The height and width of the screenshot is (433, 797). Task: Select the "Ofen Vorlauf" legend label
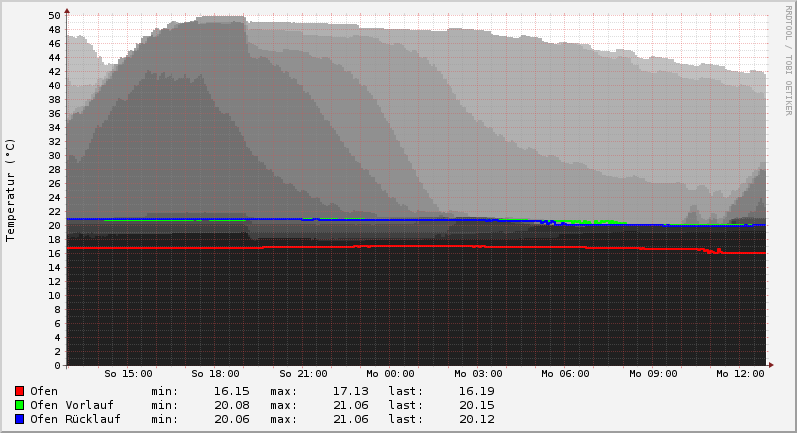(x=72, y=405)
